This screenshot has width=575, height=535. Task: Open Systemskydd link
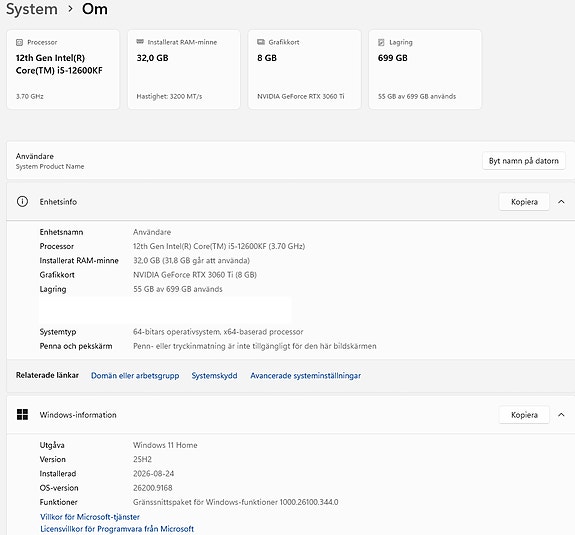pos(215,375)
